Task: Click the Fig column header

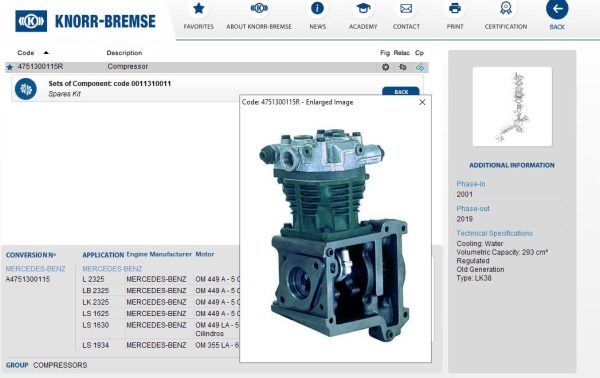Action: click(385, 53)
